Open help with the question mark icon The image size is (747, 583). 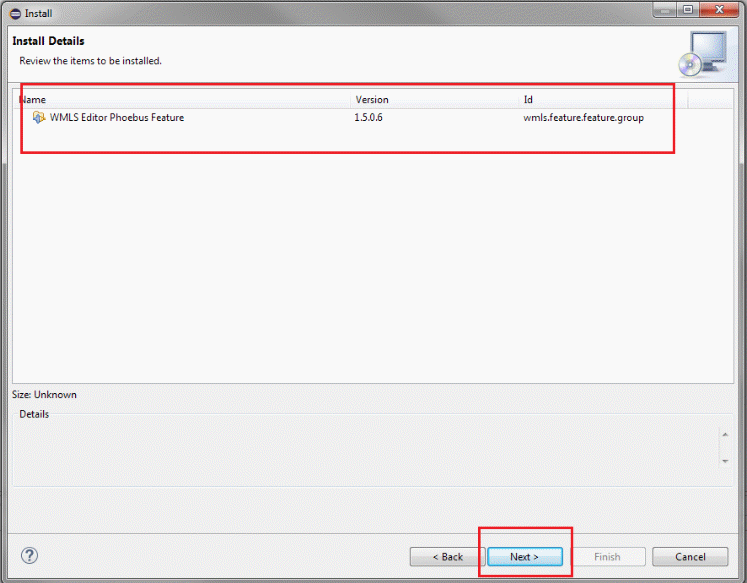click(29, 556)
